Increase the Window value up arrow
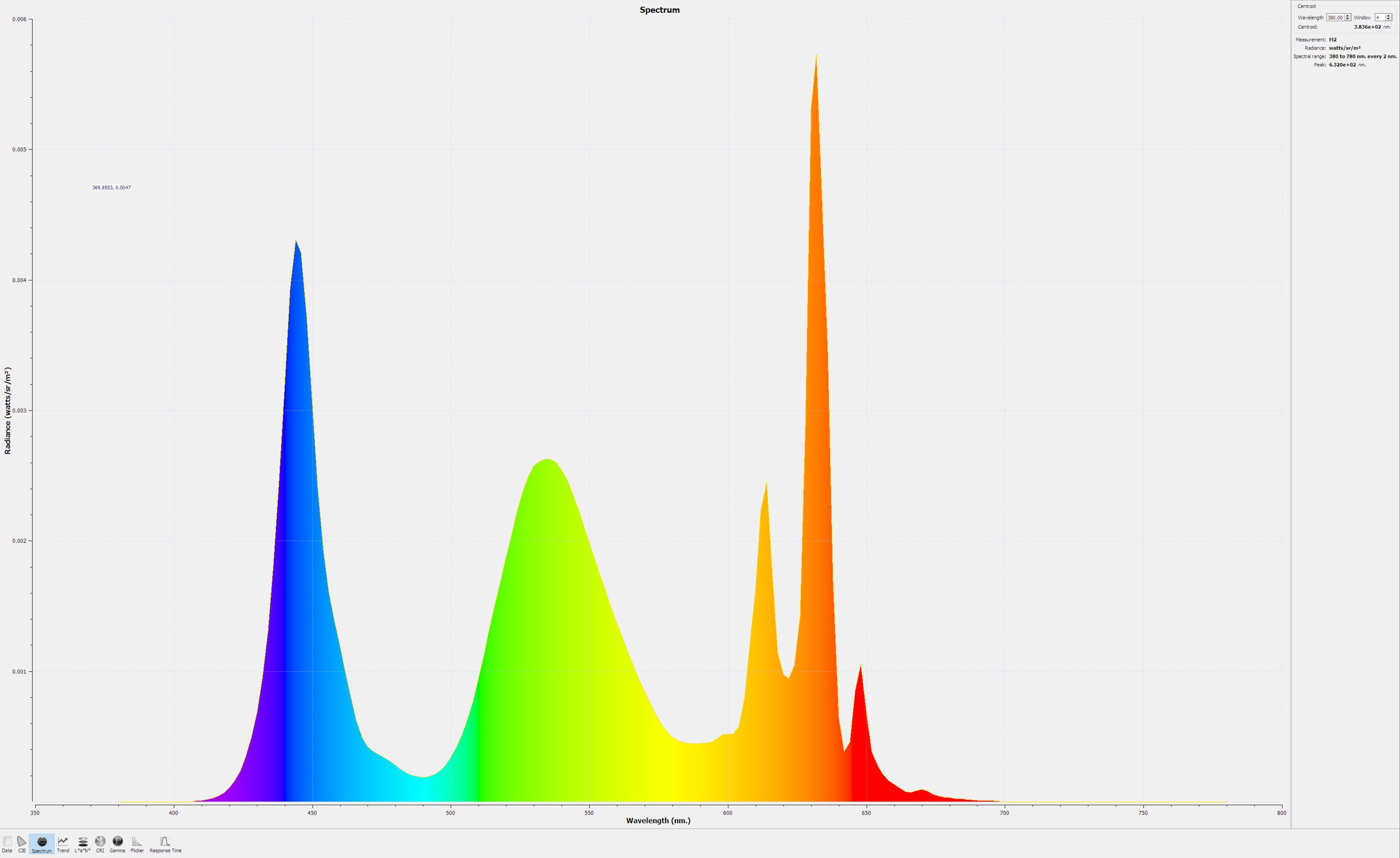The width and height of the screenshot is (1400, 858). tap(1388, 16)
